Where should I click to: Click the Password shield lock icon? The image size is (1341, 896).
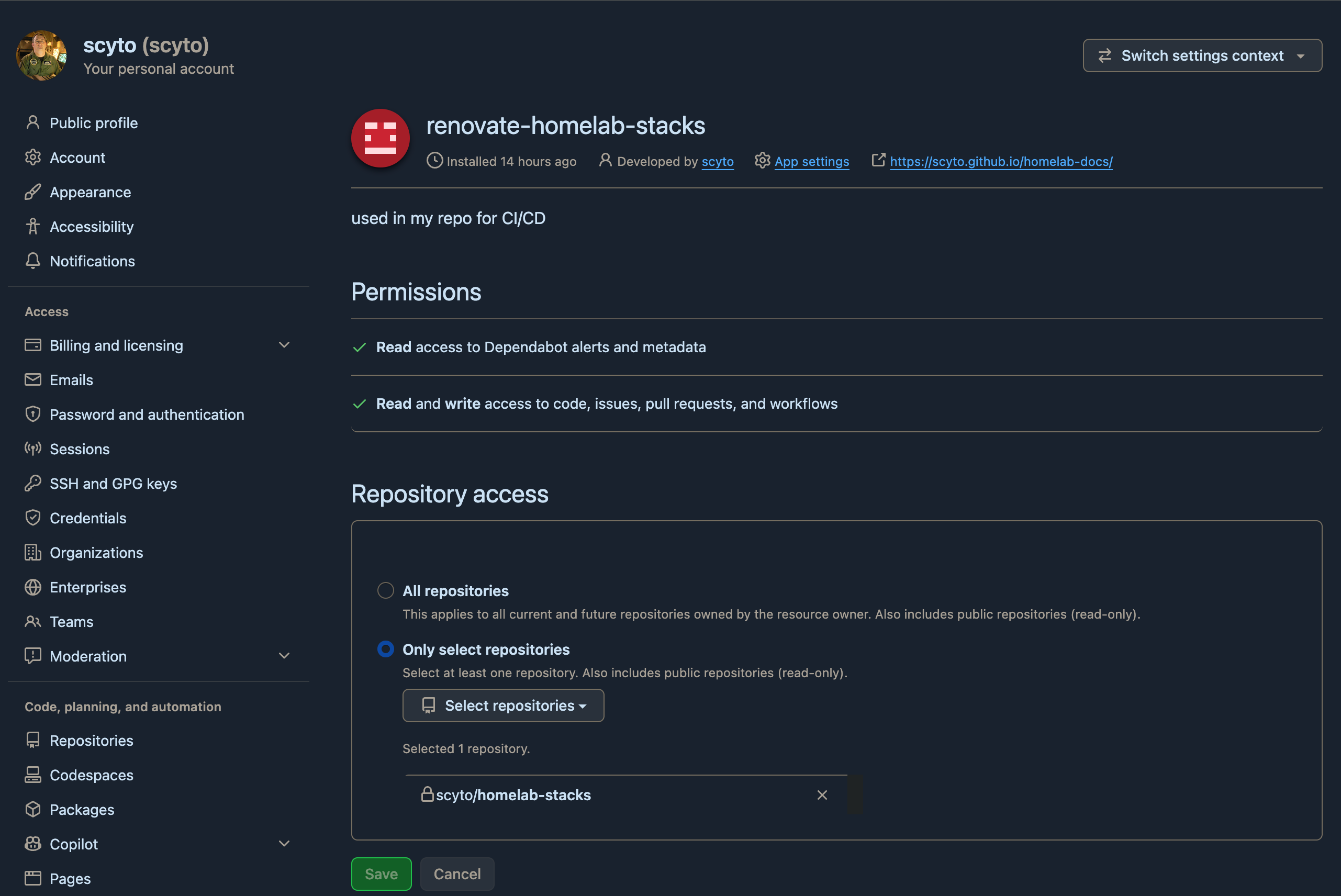[x=32, y=413]
